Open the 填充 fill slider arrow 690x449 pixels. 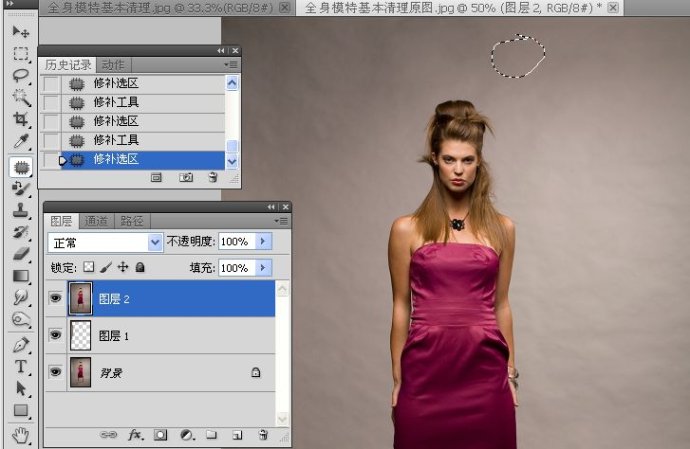[263, 268]
